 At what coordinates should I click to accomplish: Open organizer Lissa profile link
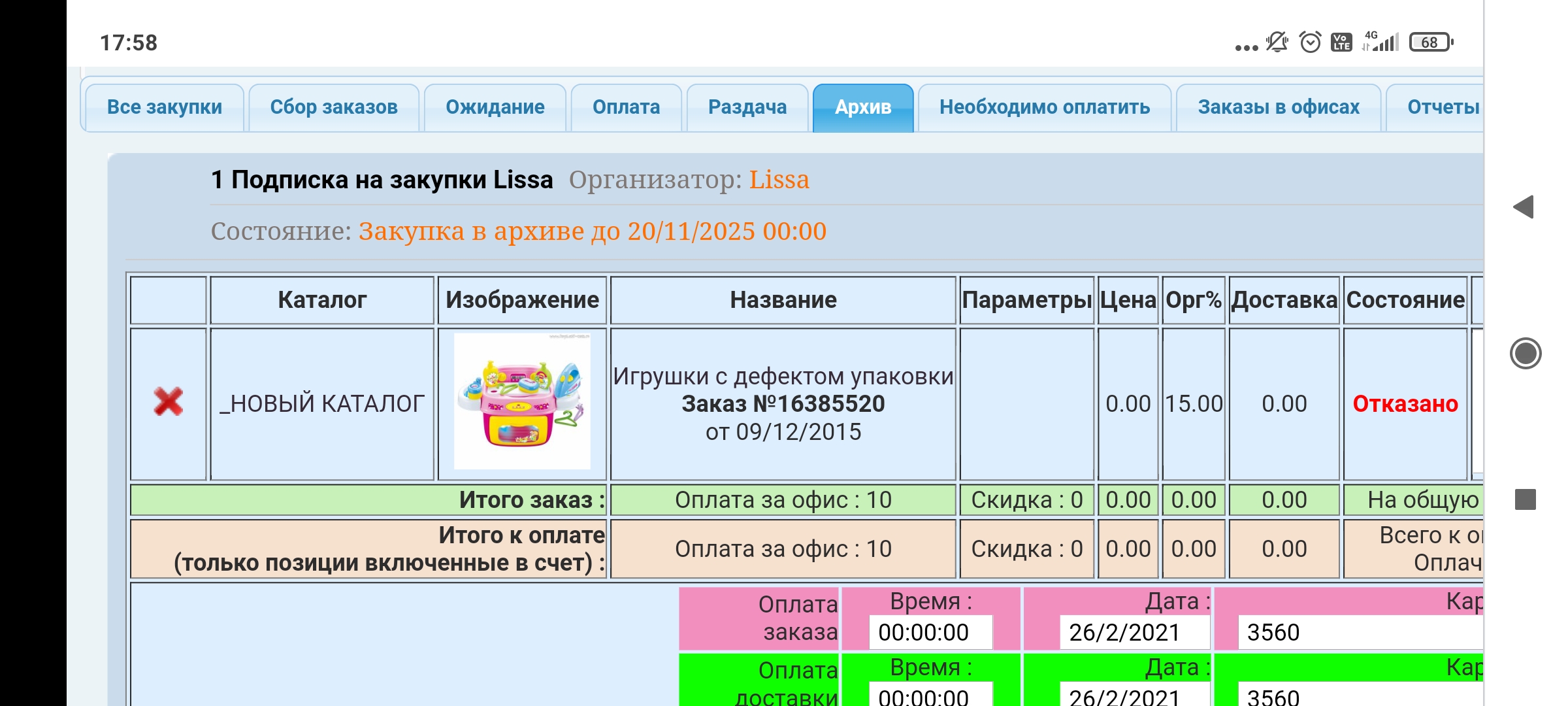coord(779,180)
